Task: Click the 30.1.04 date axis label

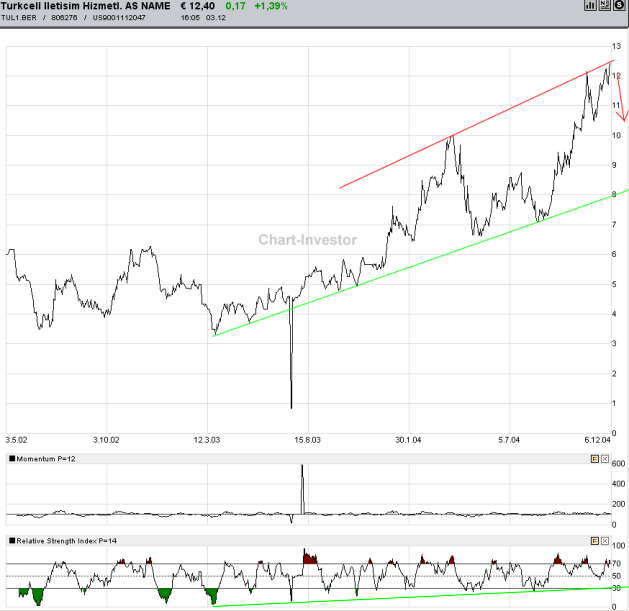Action: coord(408,440)
